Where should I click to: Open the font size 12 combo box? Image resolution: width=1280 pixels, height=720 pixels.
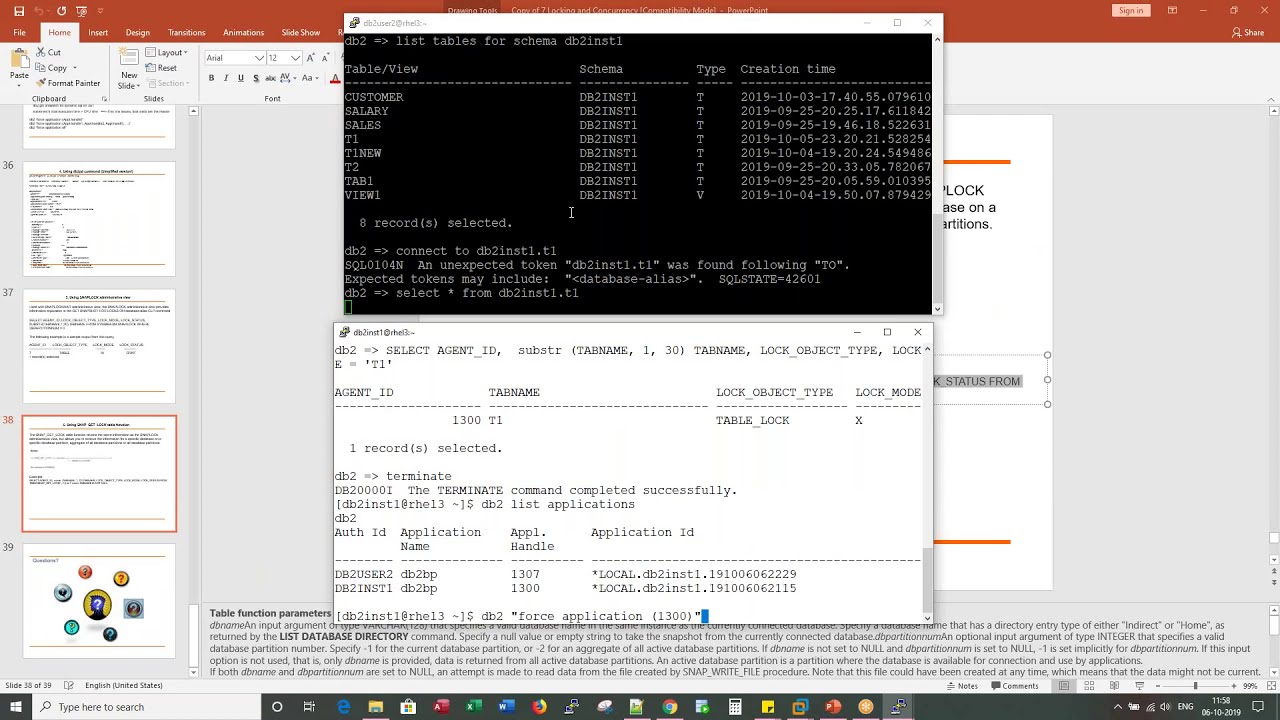[283, 58]
